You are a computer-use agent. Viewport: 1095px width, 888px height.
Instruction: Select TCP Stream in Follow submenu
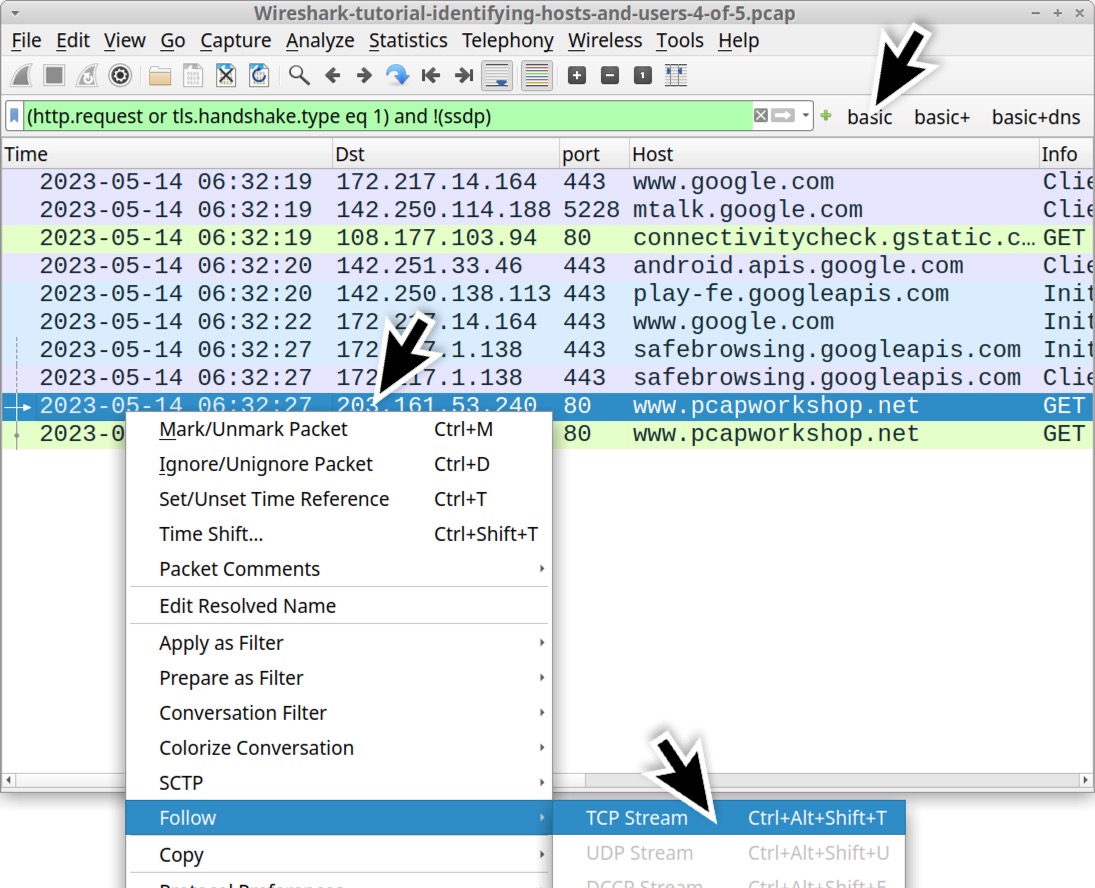[729, 817]
